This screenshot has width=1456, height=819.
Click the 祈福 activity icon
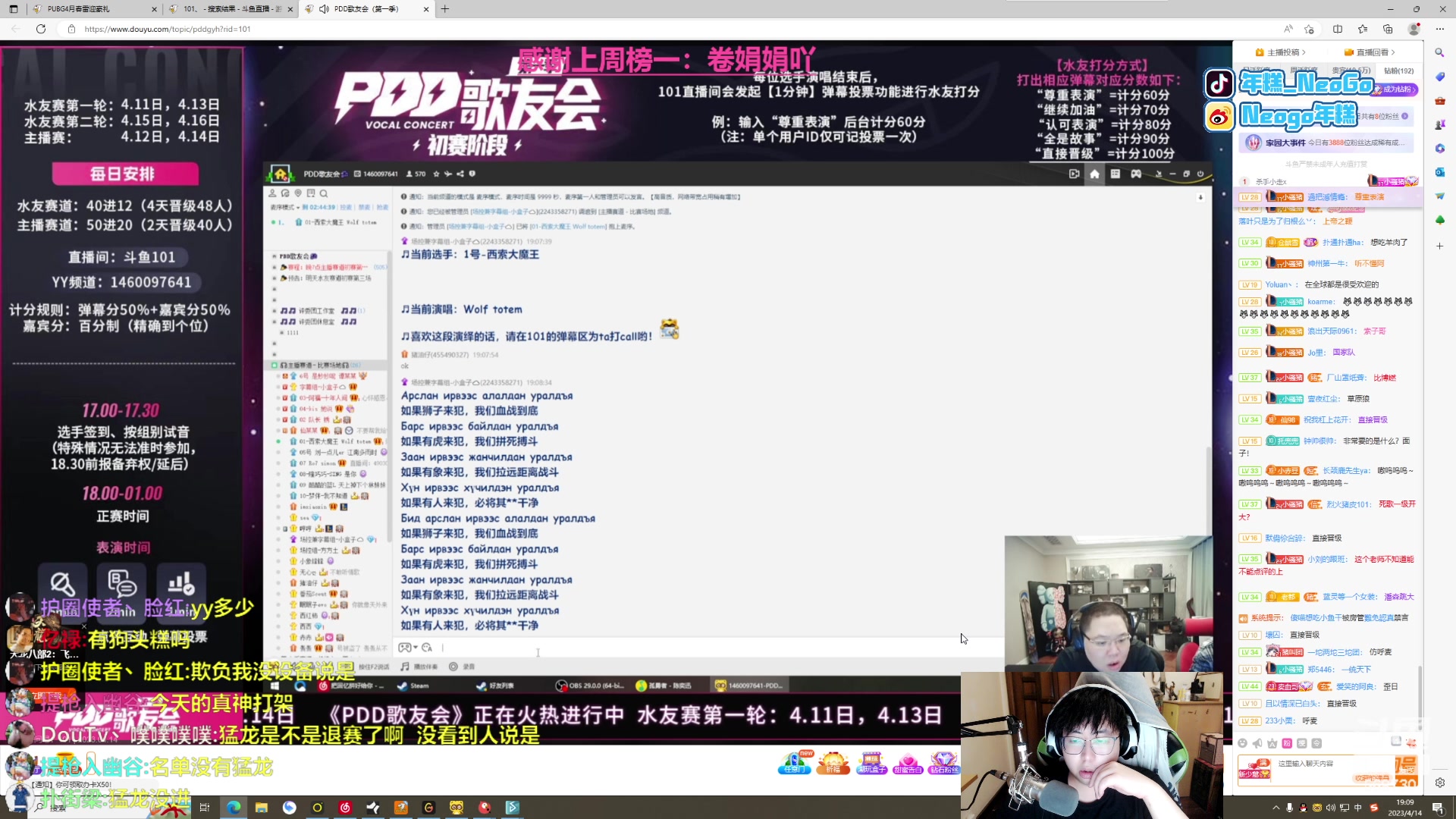coord(833,762)
